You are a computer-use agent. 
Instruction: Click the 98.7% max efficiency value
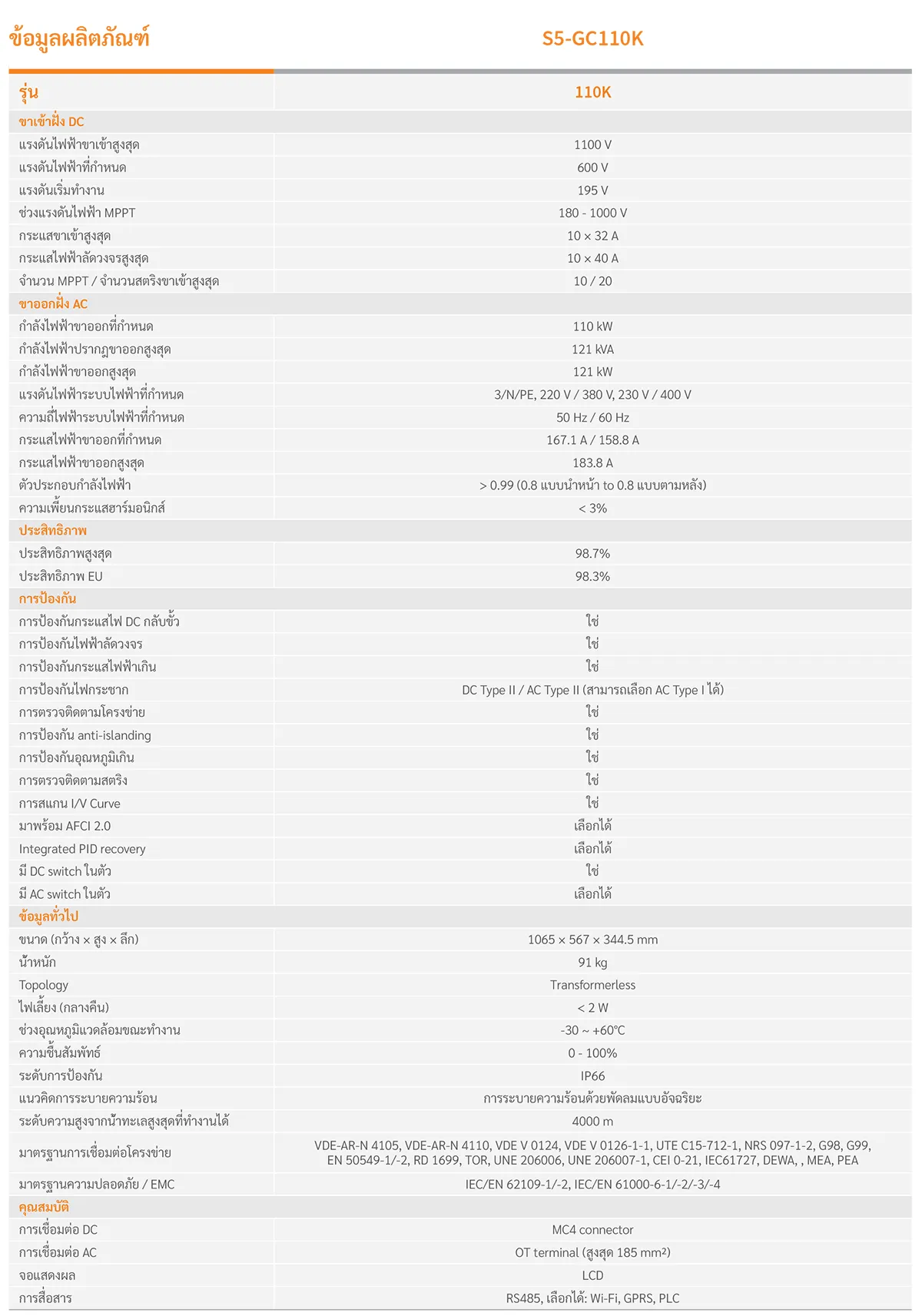click(592, 553)
